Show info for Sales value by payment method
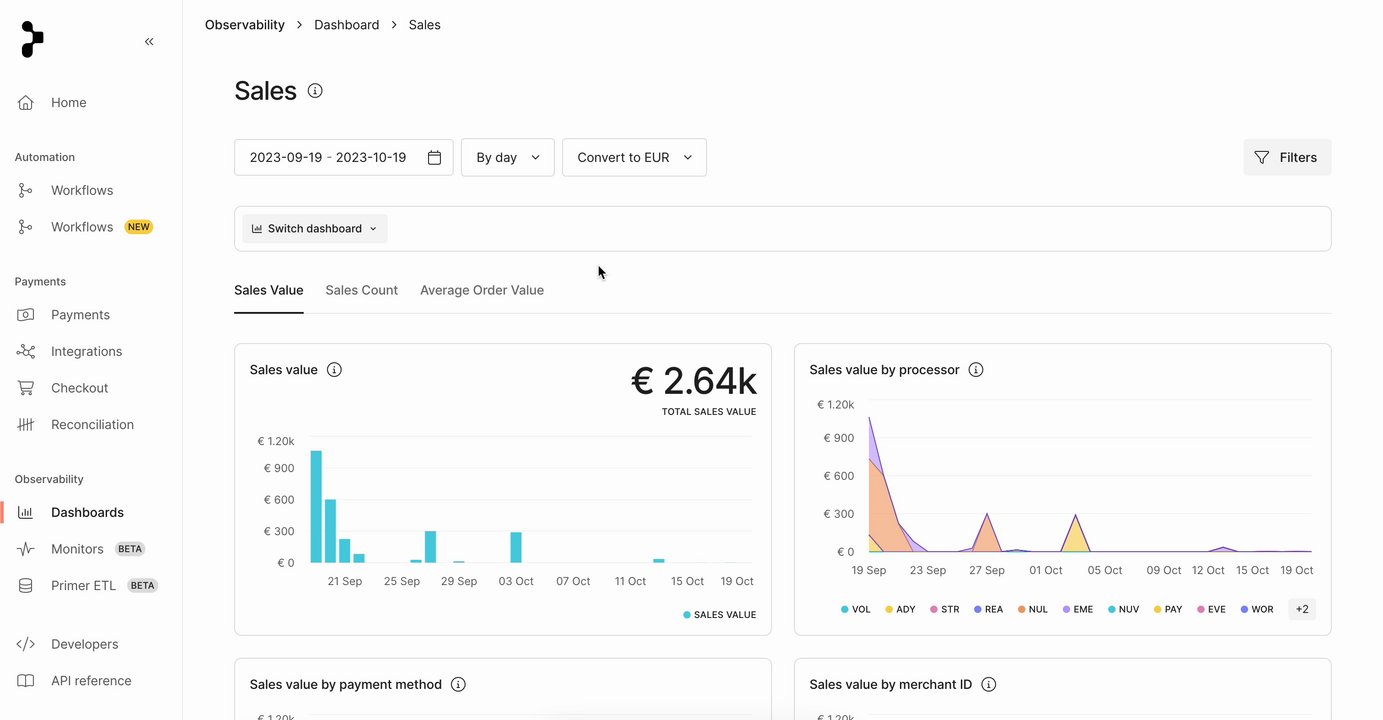 [x=458, y=685]
